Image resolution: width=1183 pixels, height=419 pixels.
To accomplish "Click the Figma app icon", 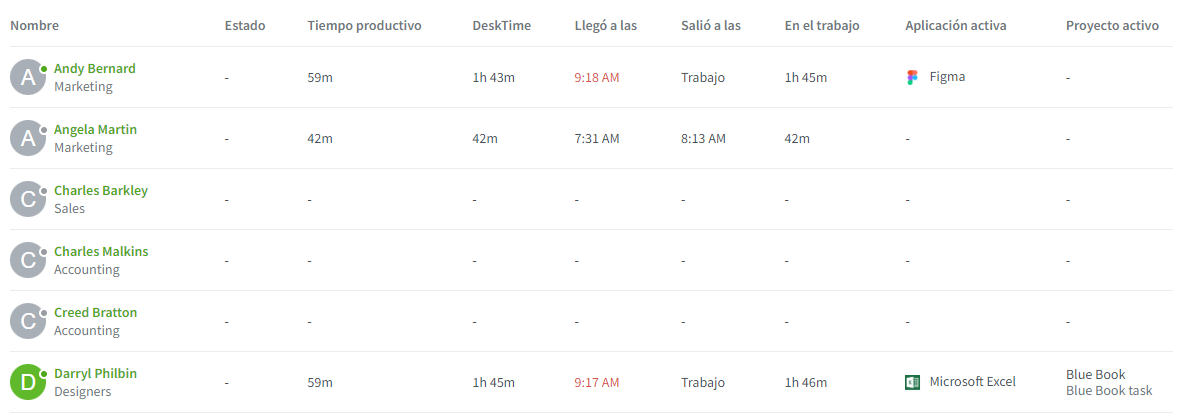I will click(912, 77).
